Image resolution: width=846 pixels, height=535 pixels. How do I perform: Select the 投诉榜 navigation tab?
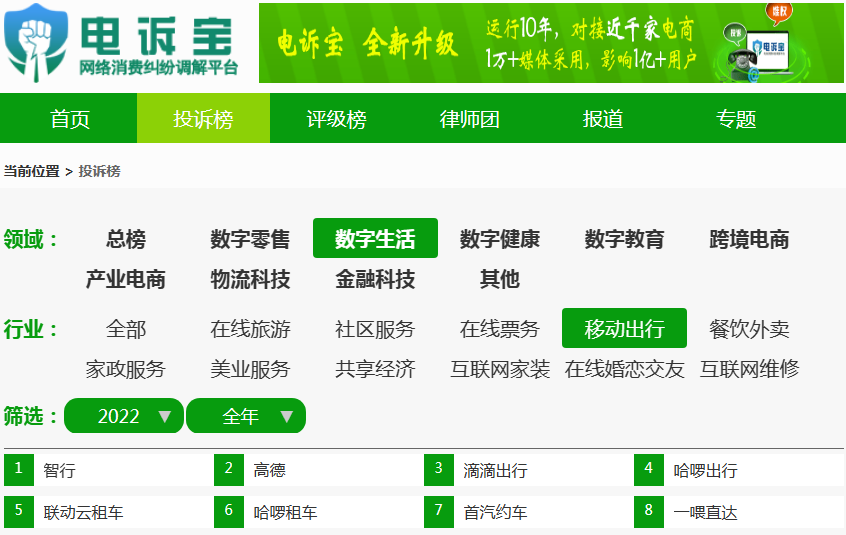pyautogui.click(x=203, y=119)
